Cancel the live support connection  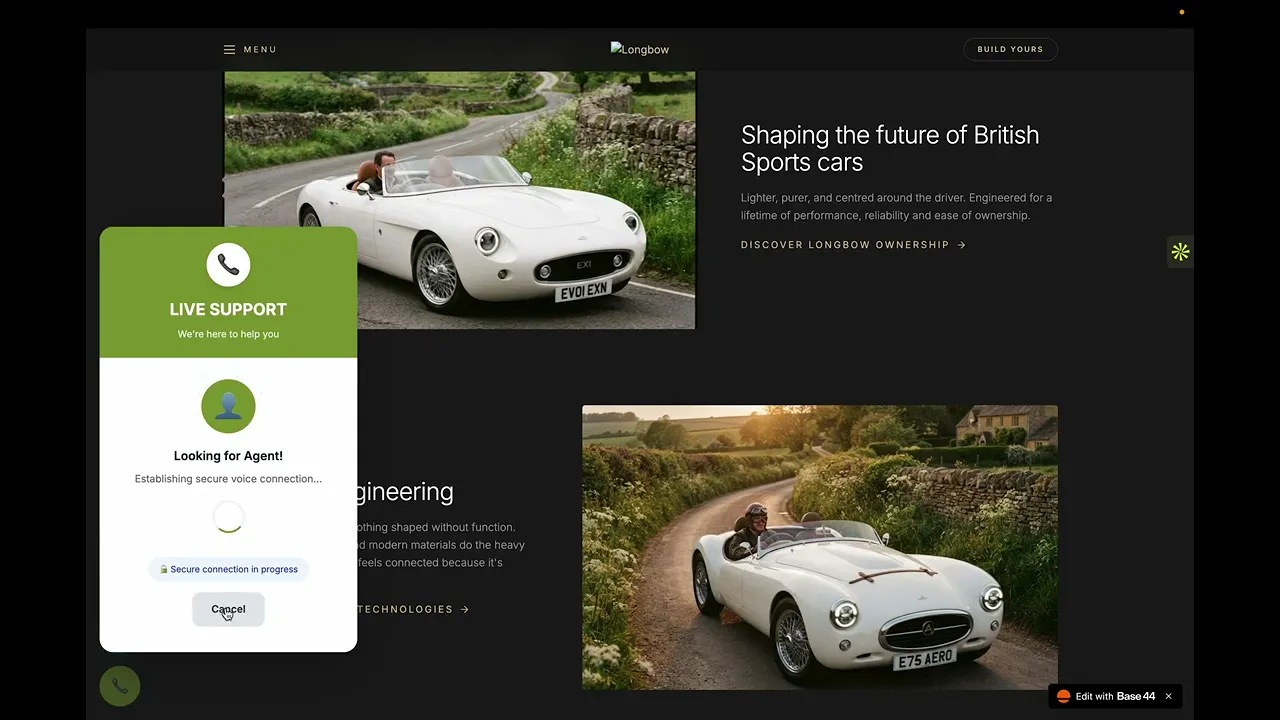tap(228, 609)
